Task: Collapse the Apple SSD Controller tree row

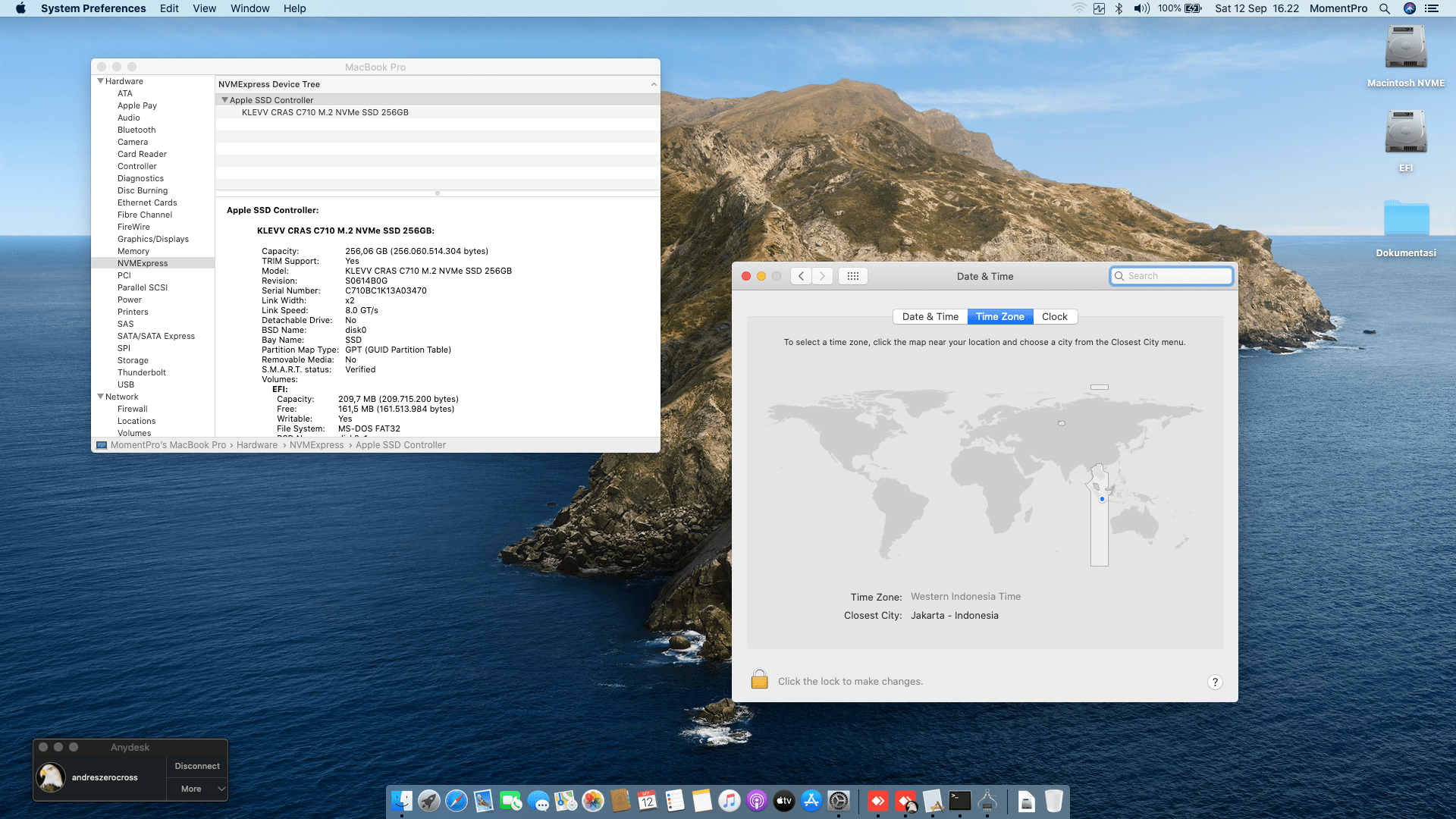Action: [224, 100]
